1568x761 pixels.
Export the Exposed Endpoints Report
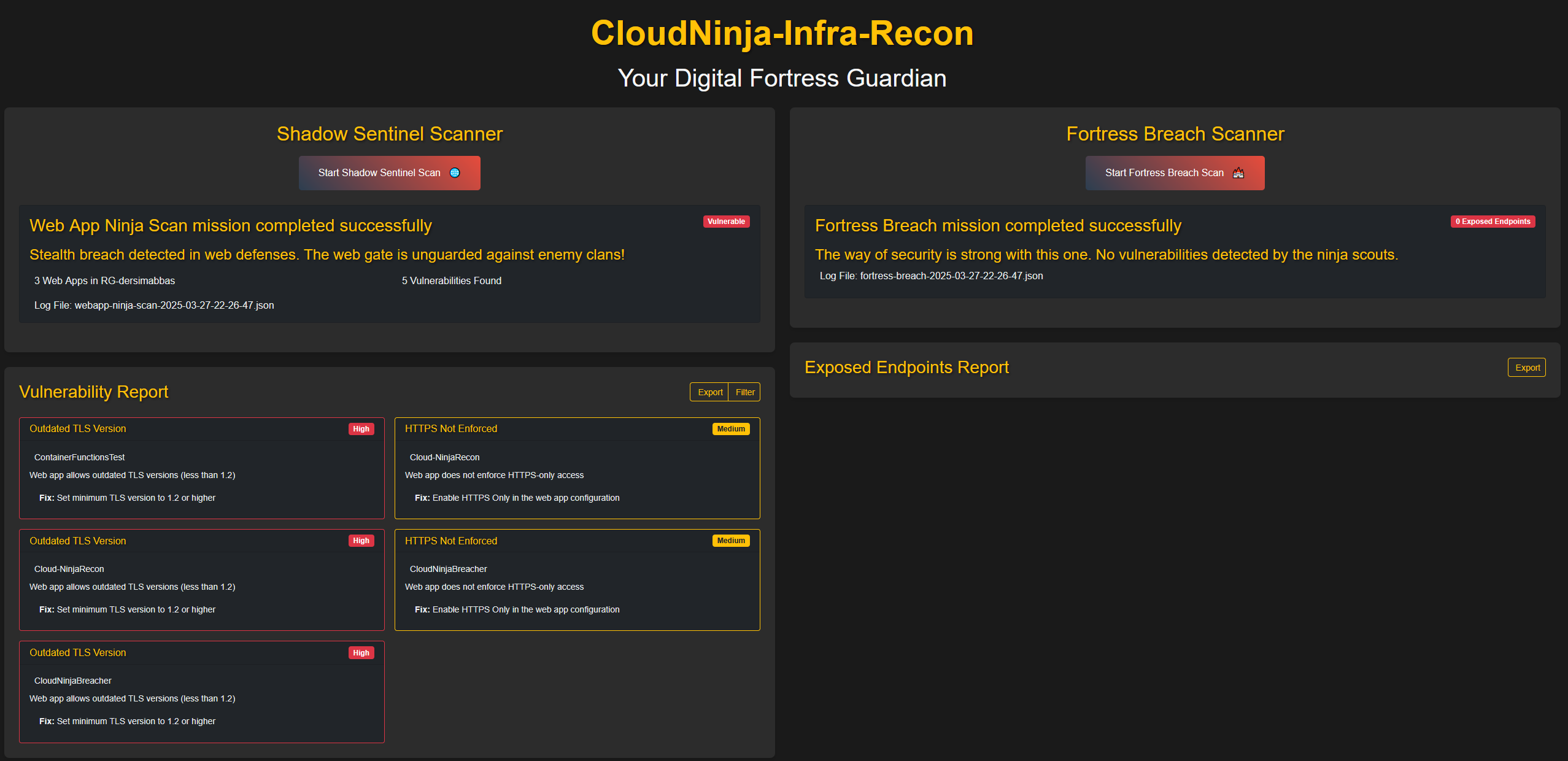click(x=1527, y=368)
